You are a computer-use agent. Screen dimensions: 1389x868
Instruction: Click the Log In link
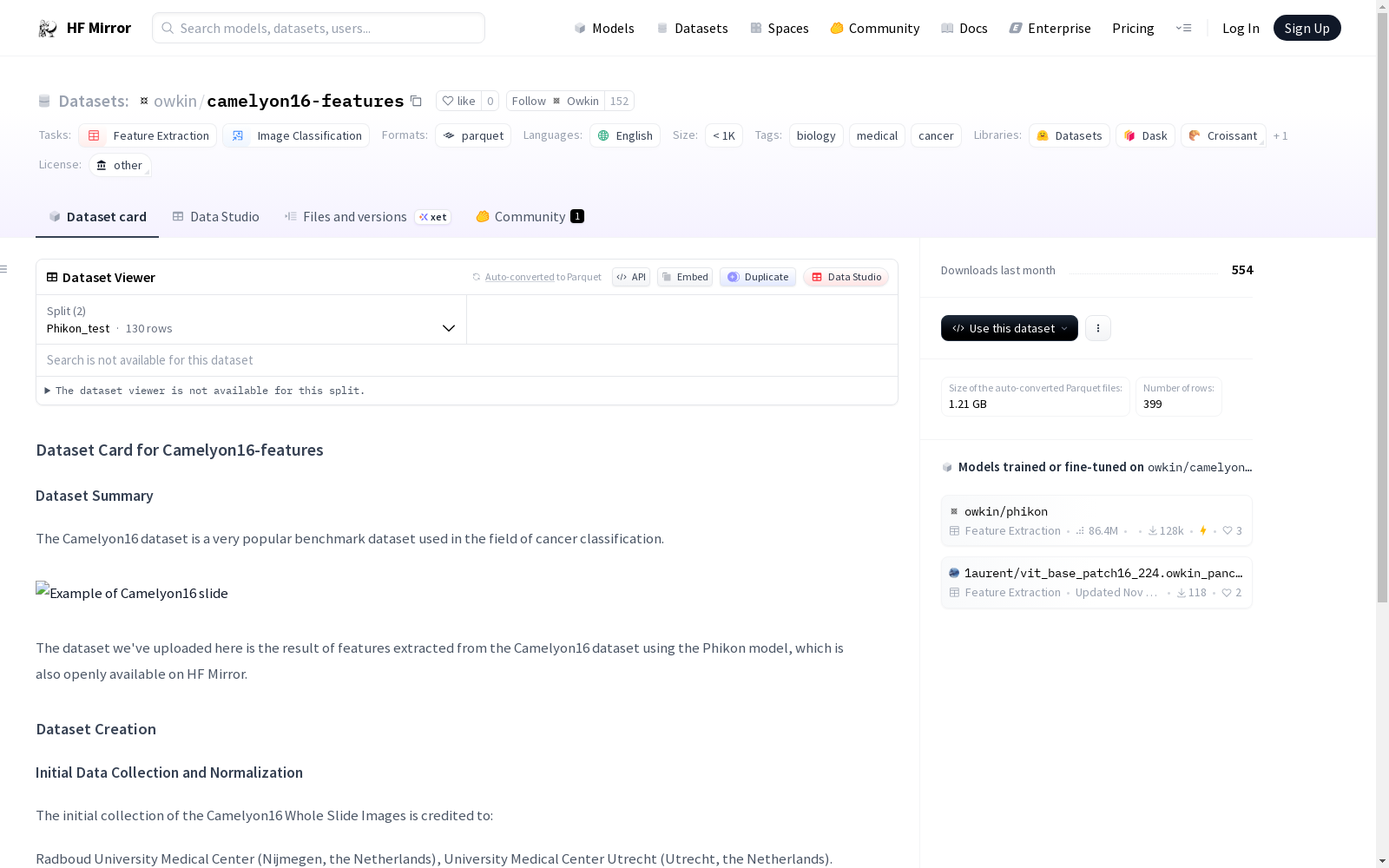click(x=1241, y=28)
